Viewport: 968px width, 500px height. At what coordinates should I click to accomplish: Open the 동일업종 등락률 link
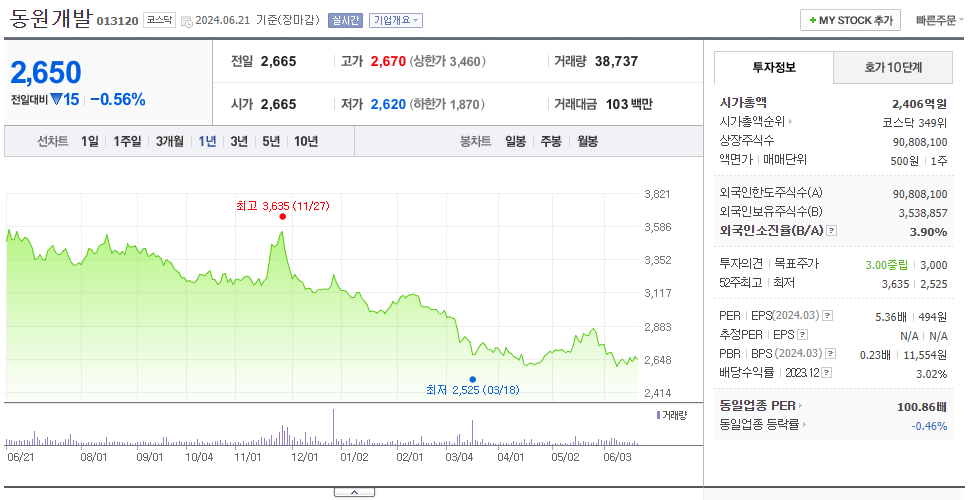759,425
